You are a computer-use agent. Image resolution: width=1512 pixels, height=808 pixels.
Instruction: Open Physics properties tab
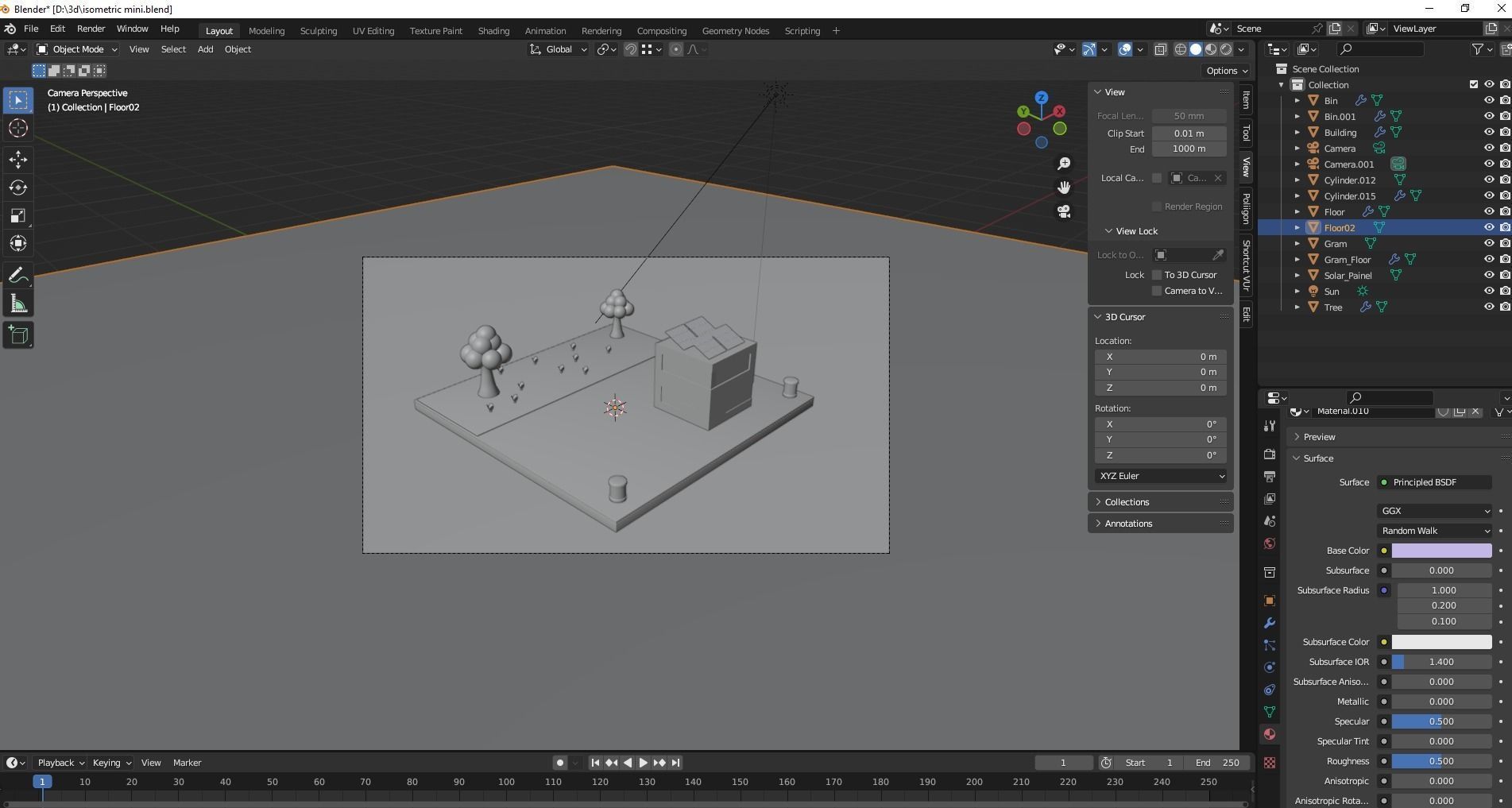pos(1270,667)
